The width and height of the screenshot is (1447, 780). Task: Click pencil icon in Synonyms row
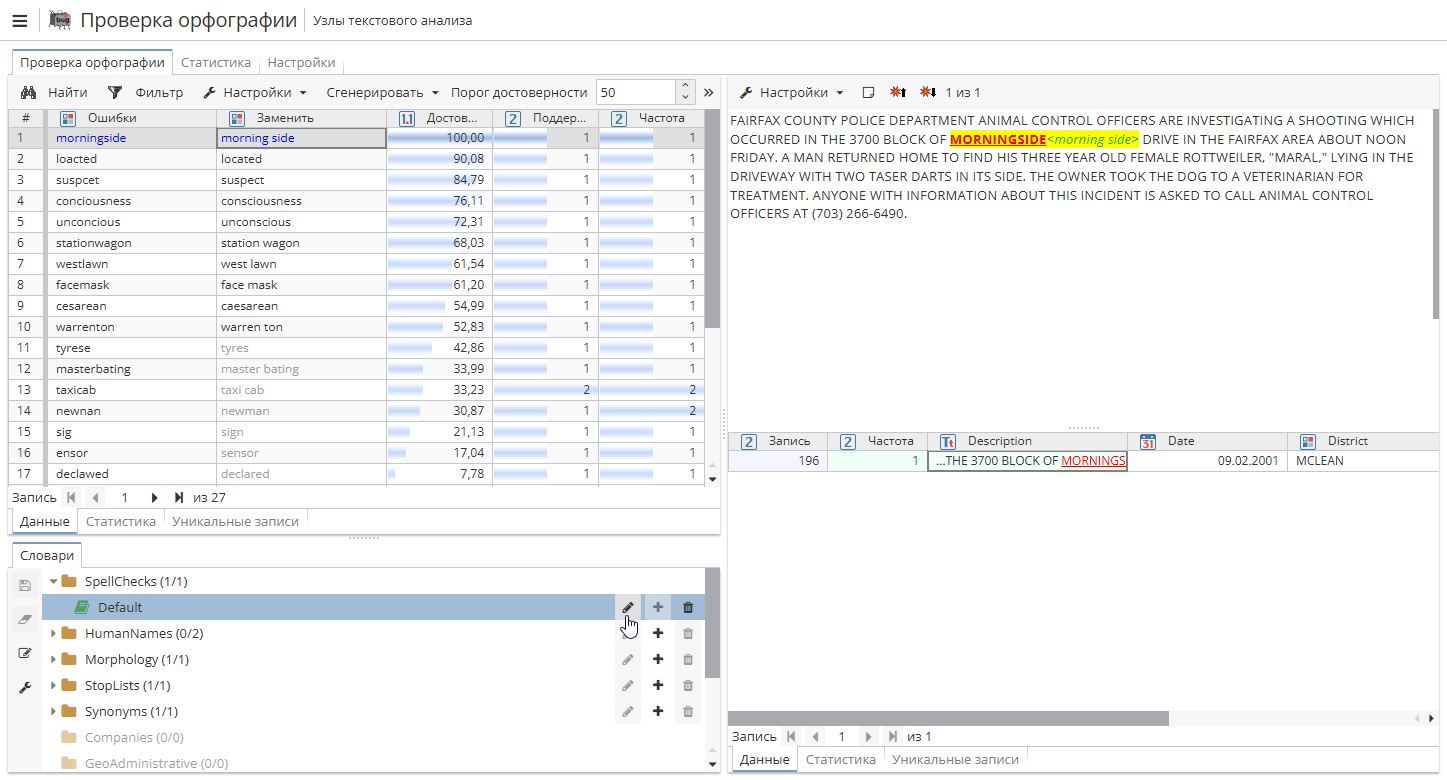tap(628, 711)
